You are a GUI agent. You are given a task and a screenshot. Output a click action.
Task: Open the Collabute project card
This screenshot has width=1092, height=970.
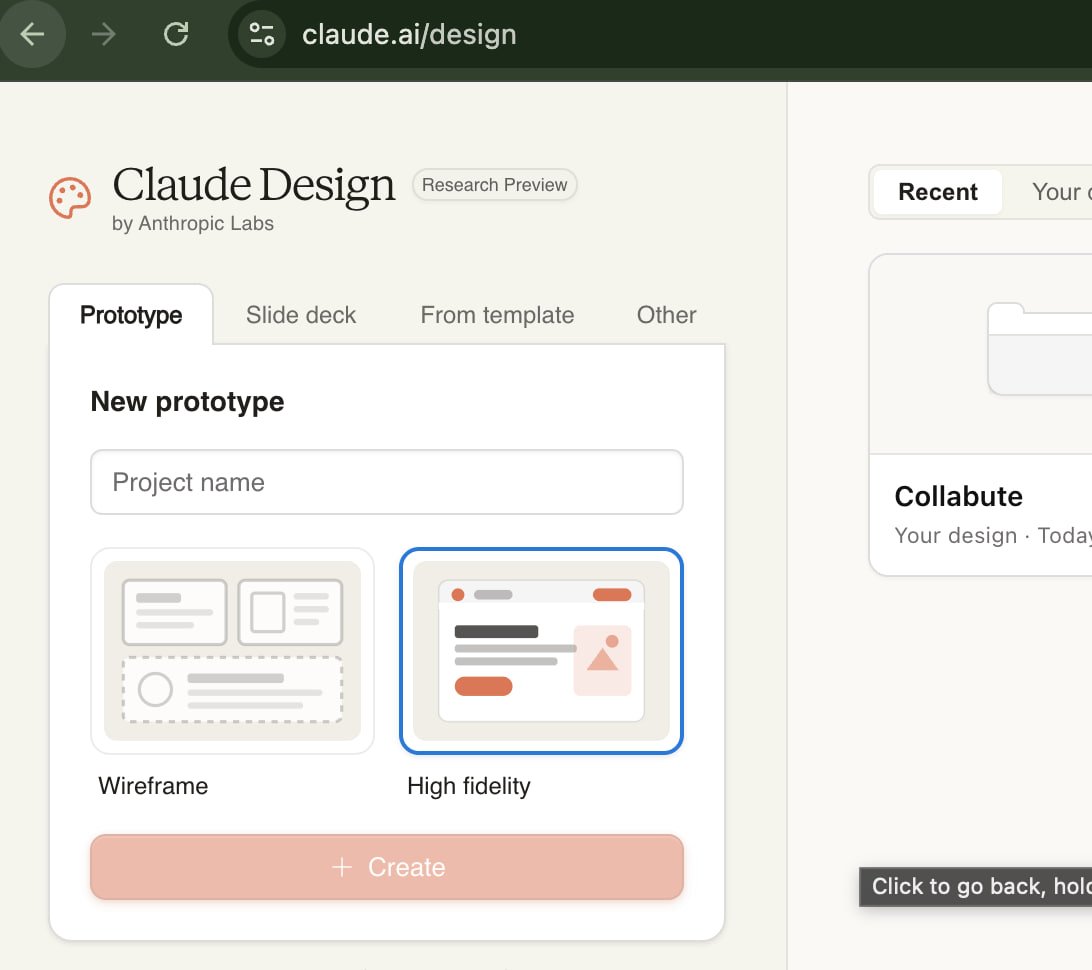[x=981, y=415]
